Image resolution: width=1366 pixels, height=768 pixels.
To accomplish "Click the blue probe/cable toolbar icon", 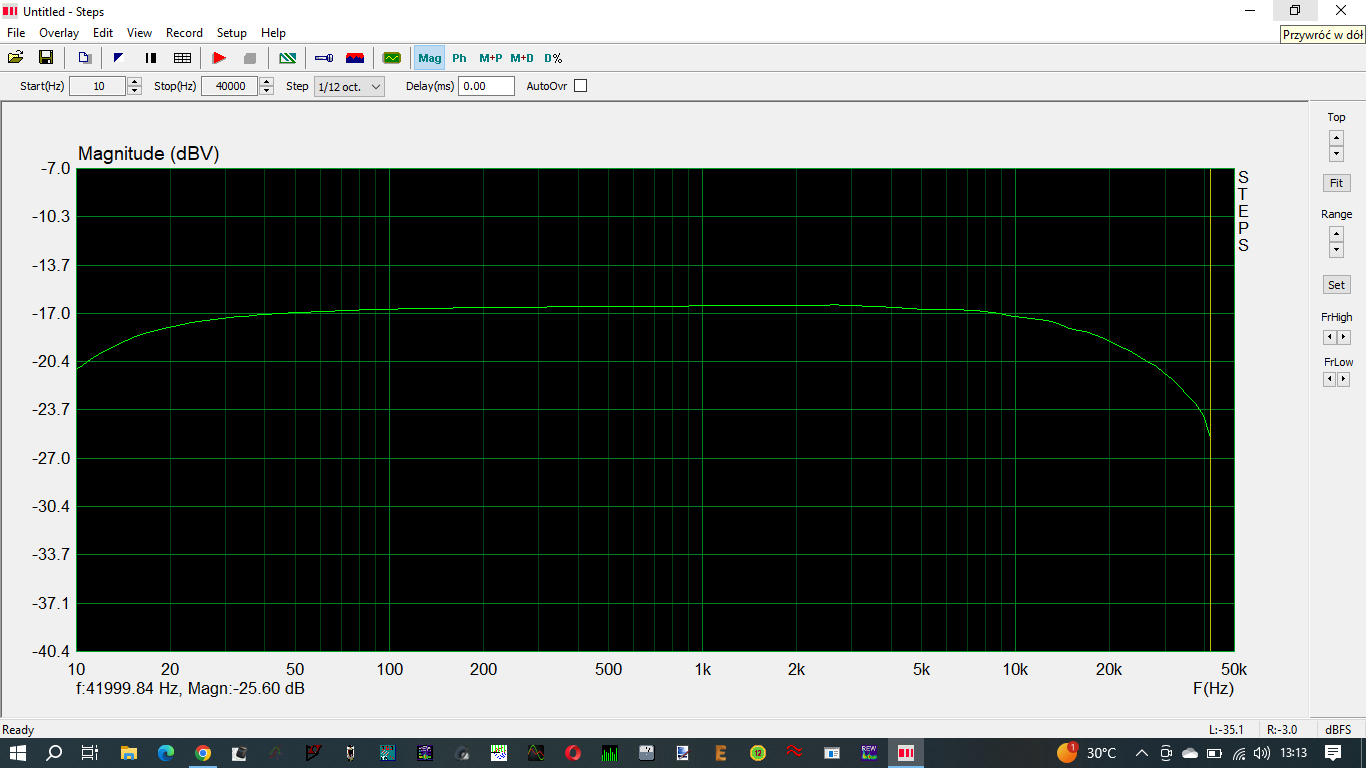I will point(323,58).
